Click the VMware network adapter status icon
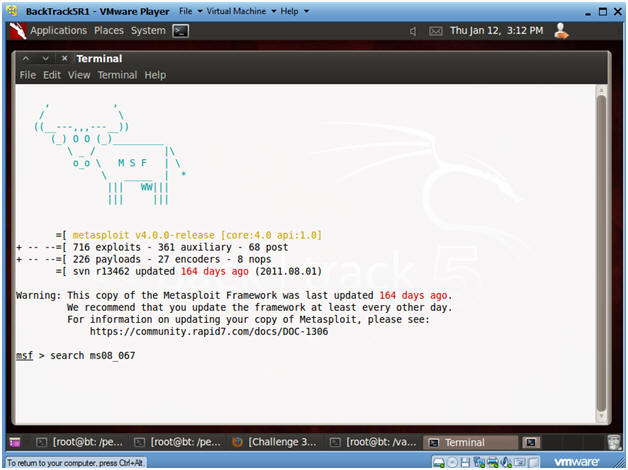This screenshot has height=470, width=628. (479, 462)
